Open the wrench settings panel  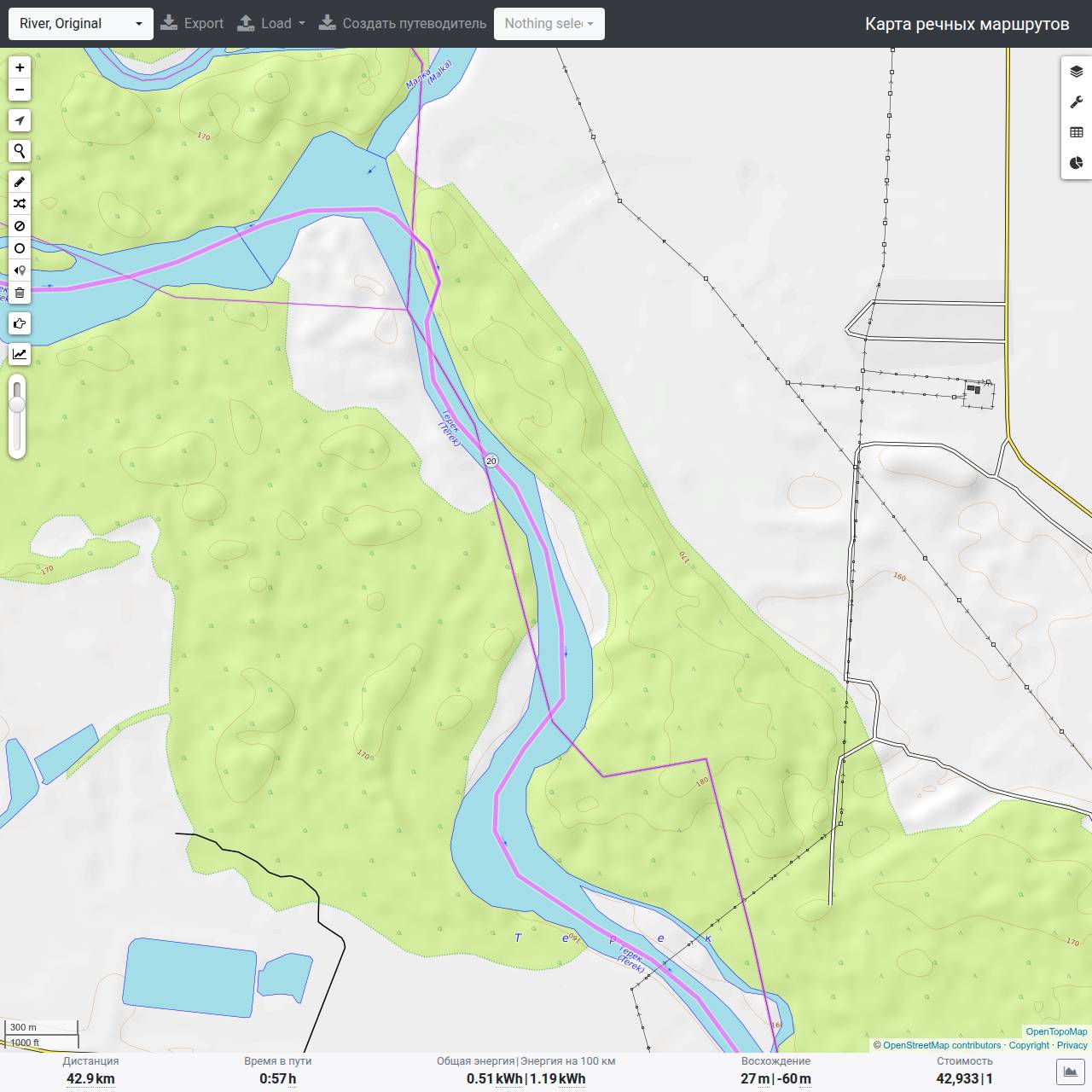(1077, 102)
